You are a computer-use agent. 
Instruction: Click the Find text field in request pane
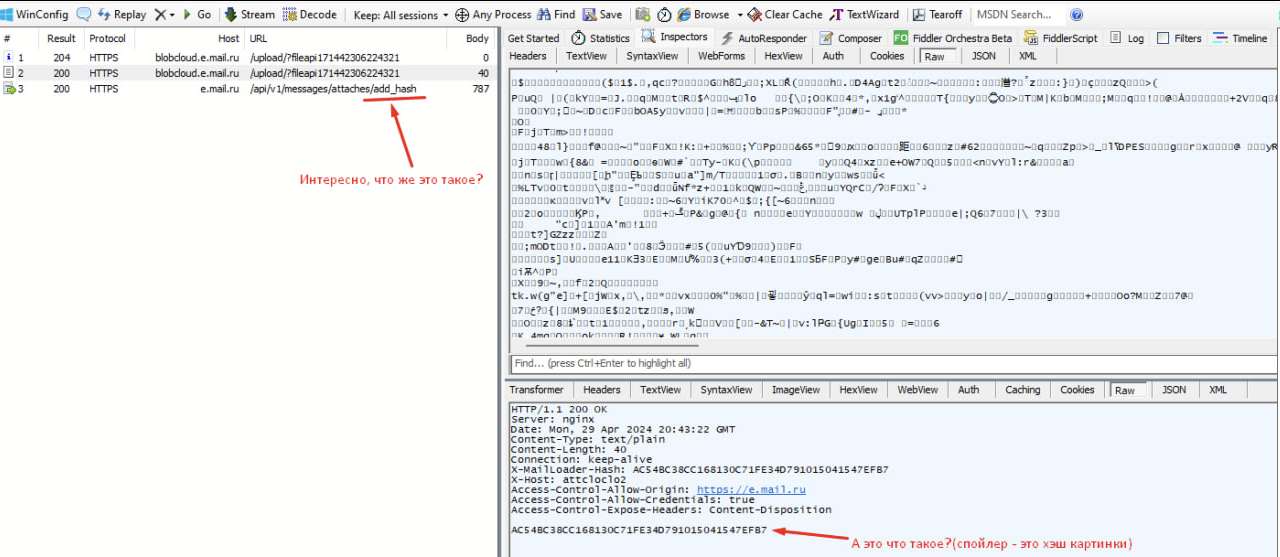point(890,363)
